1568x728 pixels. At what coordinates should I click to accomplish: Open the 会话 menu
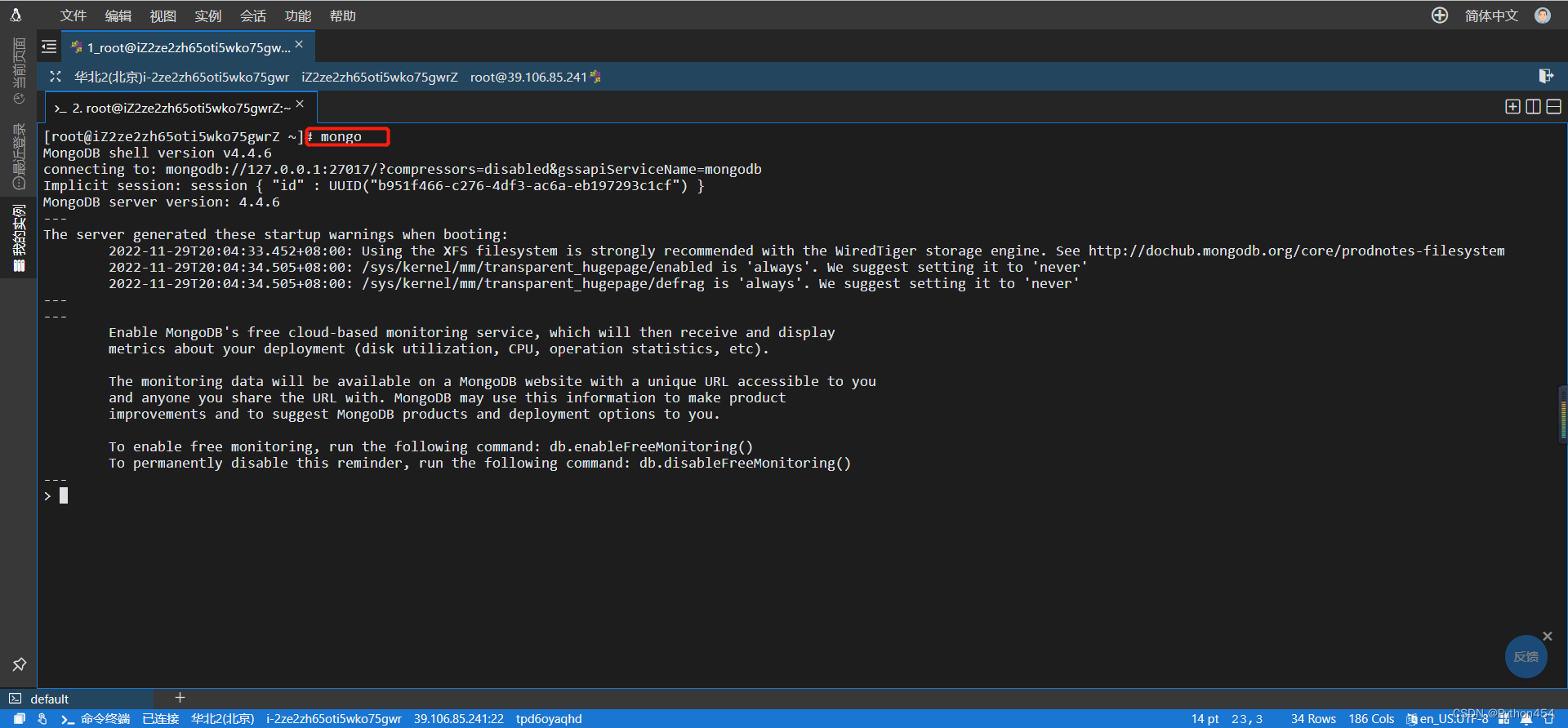[x=252, y=16]
